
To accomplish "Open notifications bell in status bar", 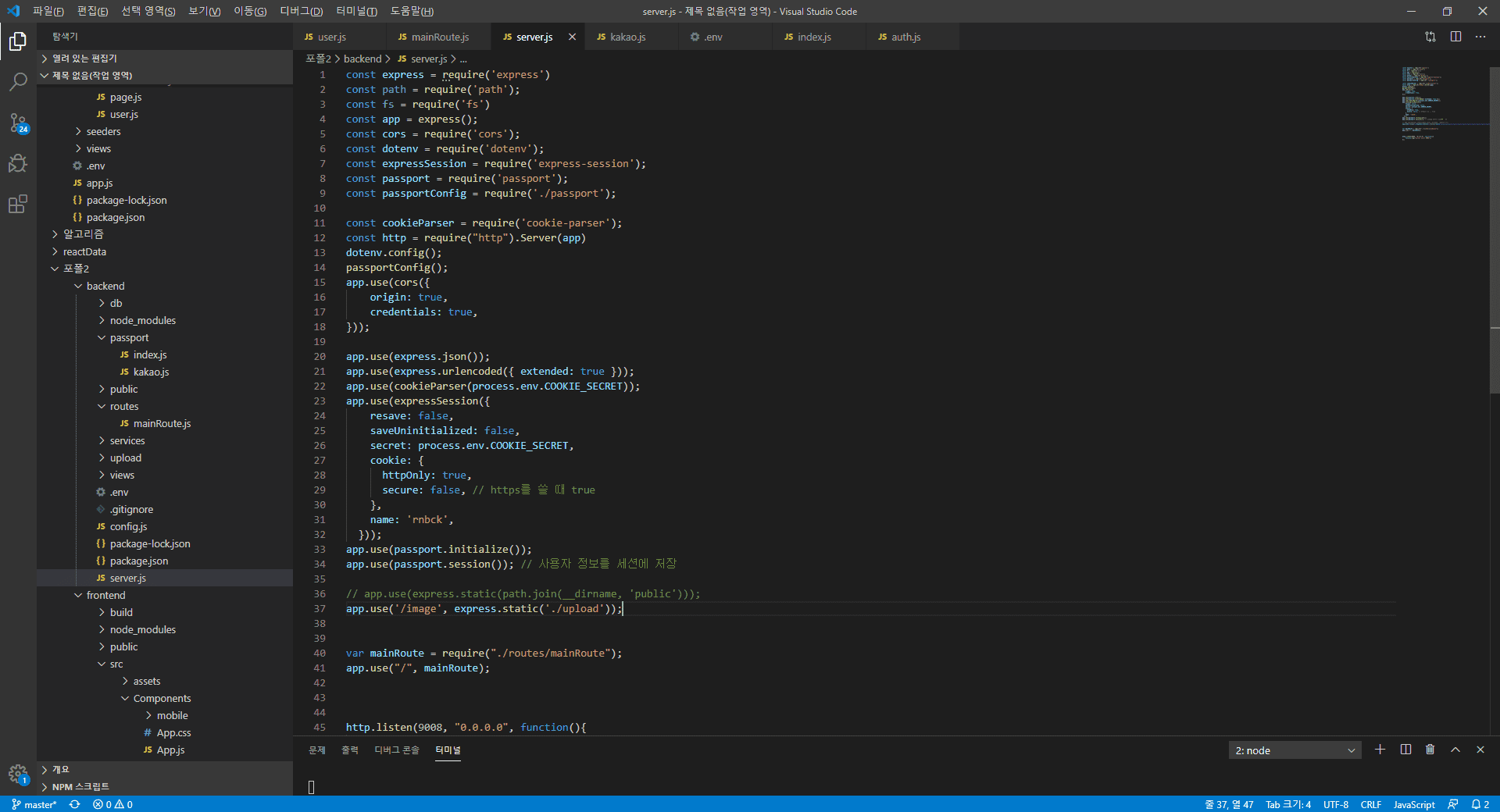I will pyautogui.click(x=1480, y=804).
